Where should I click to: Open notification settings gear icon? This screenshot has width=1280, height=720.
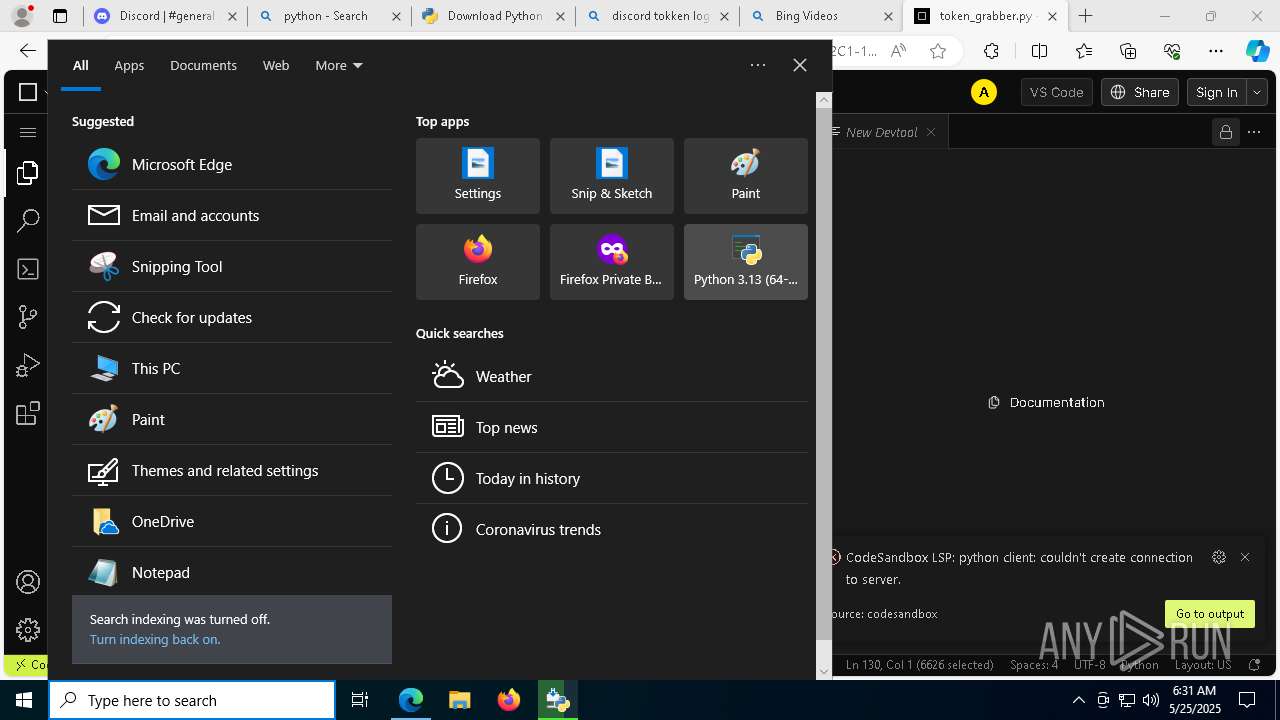point(1219,557)
